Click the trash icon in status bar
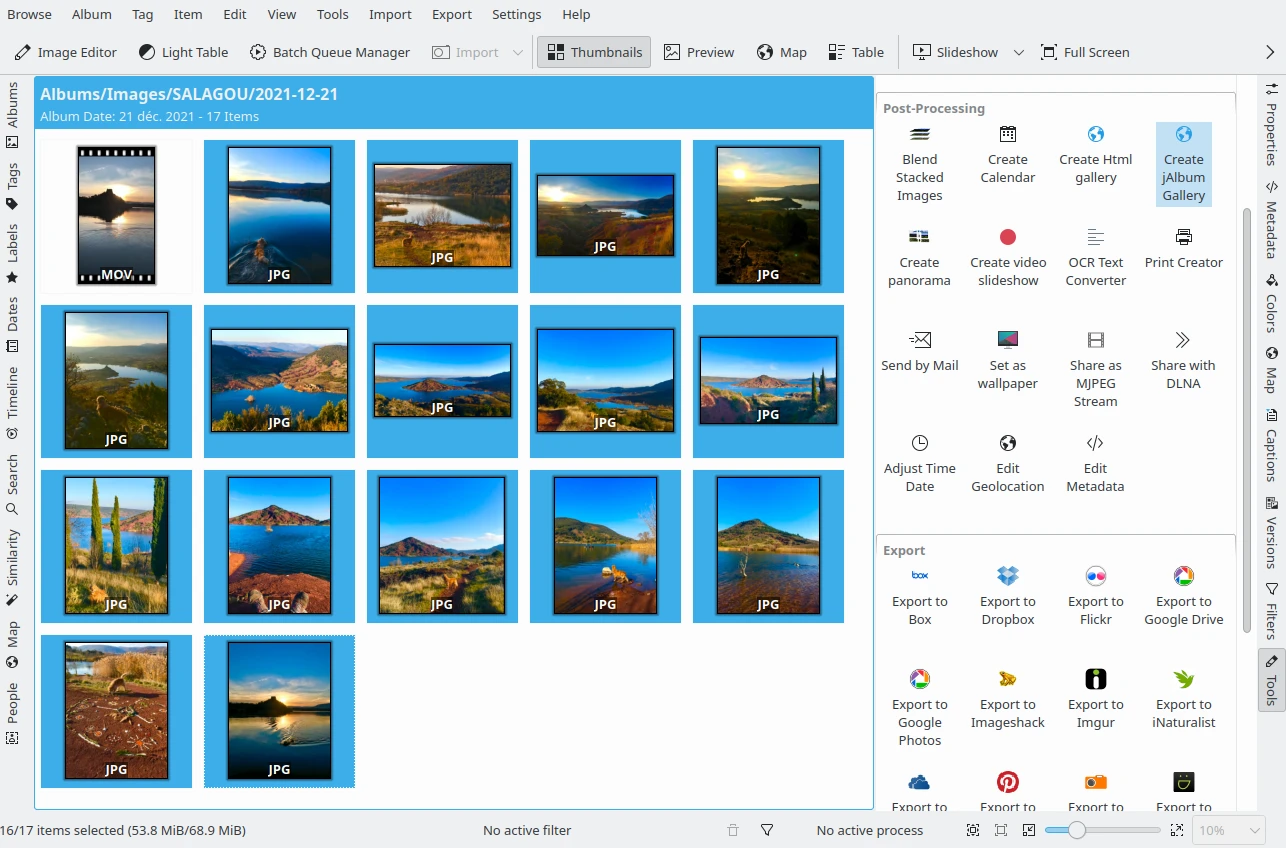Viewport: 1286px width, 848px height. click(x=733, y=830)
